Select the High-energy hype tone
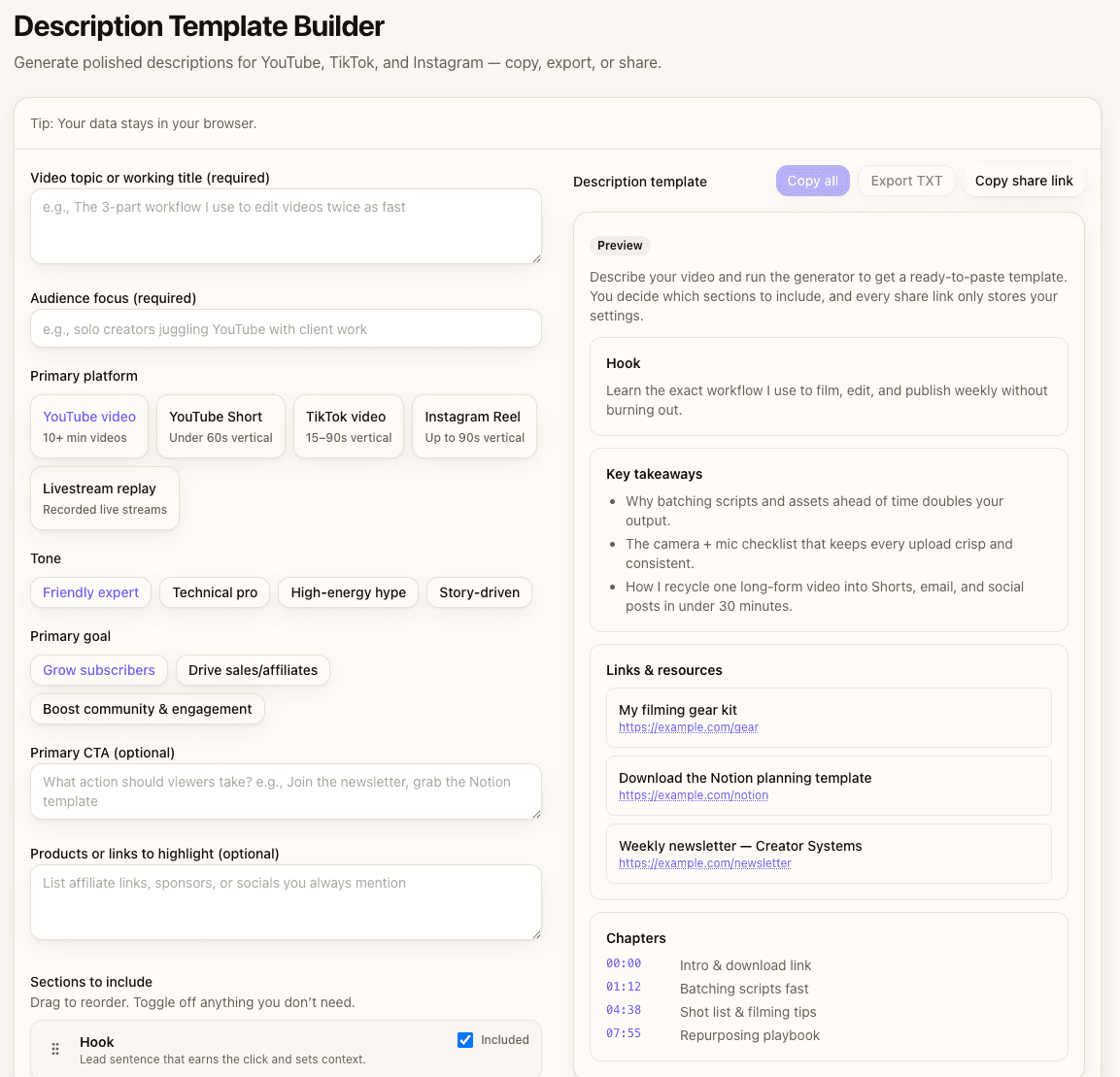This screenshot has height=1077, width=1120. pos(348,592)
